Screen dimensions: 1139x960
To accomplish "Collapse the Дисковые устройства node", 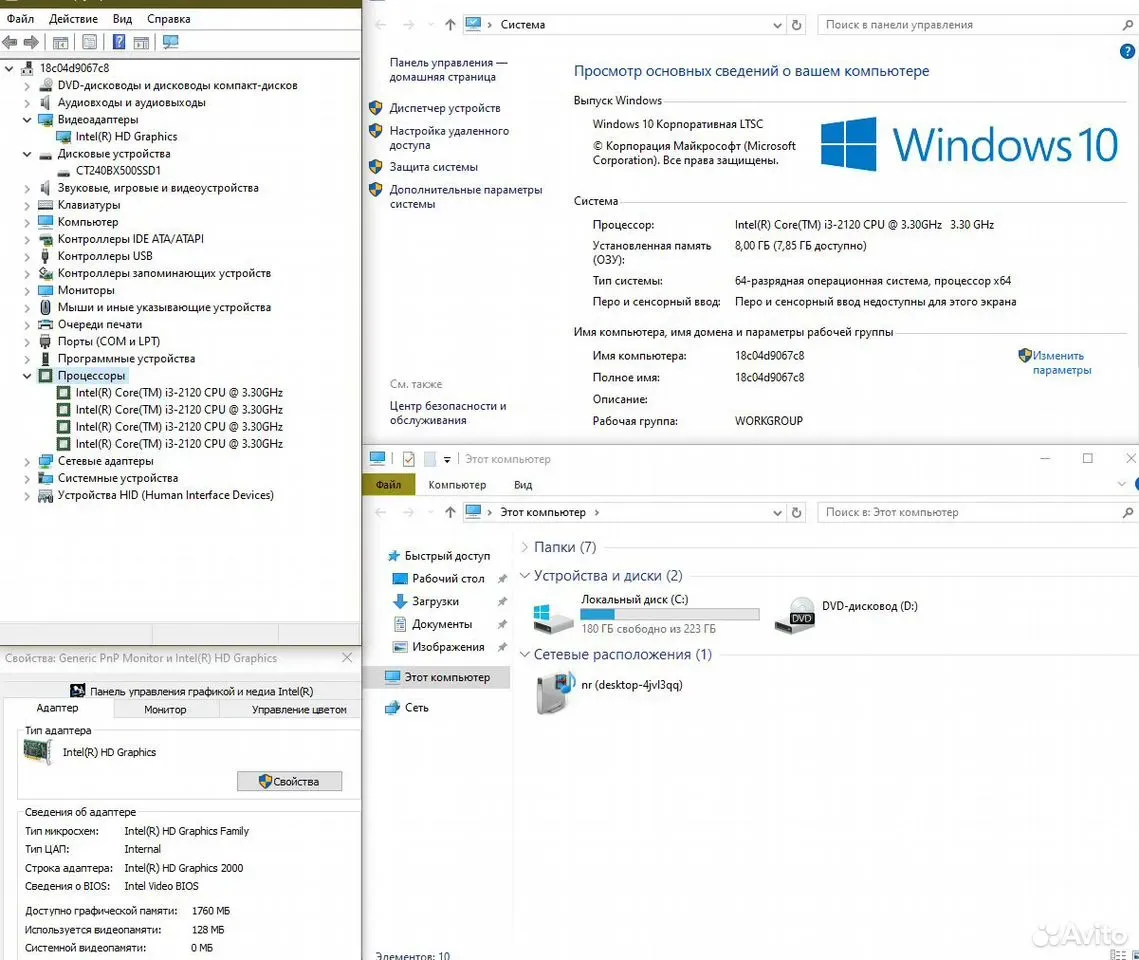I will (x=27, y=154).
